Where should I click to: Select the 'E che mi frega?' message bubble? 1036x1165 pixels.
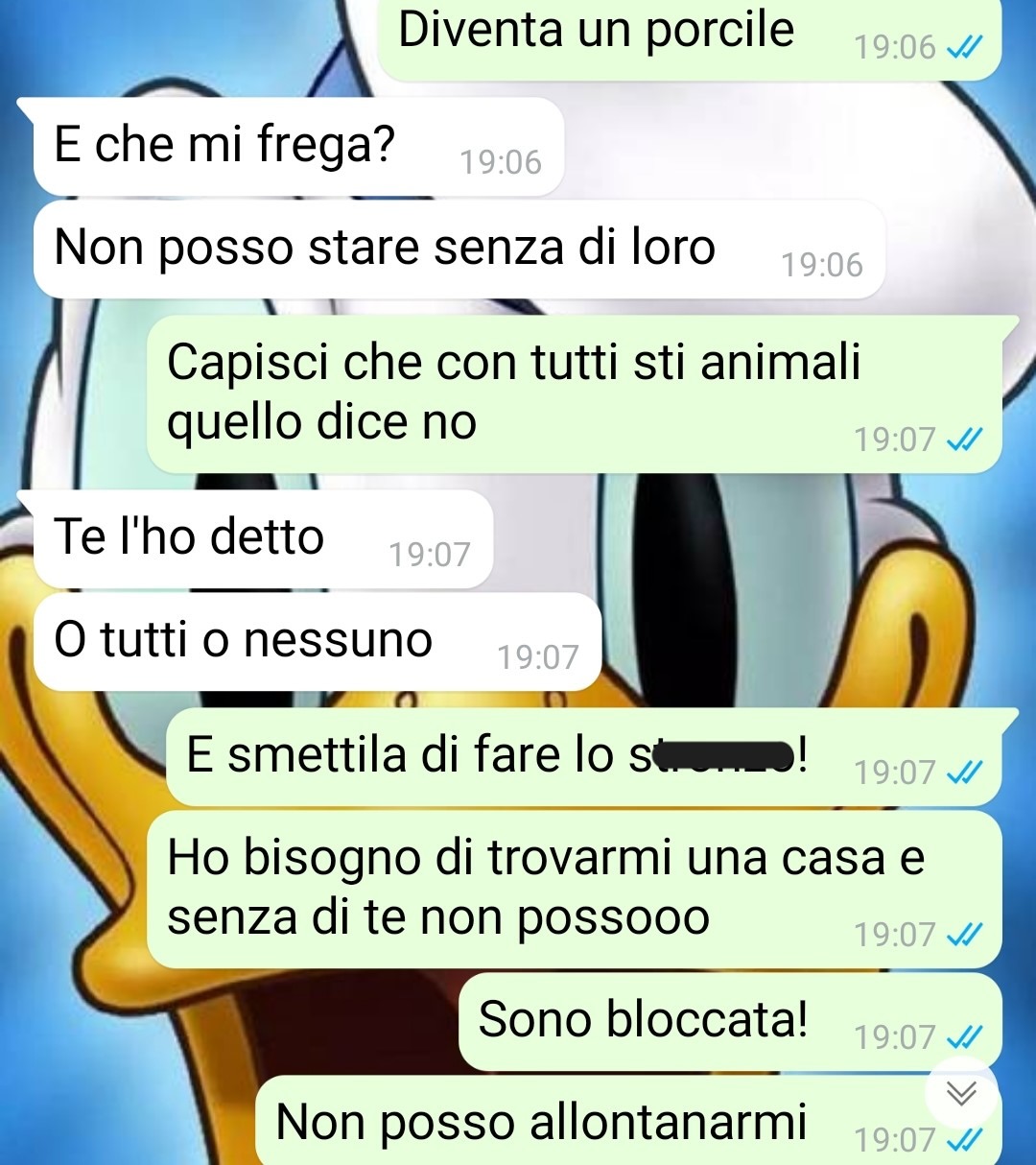tap(298, 147)
